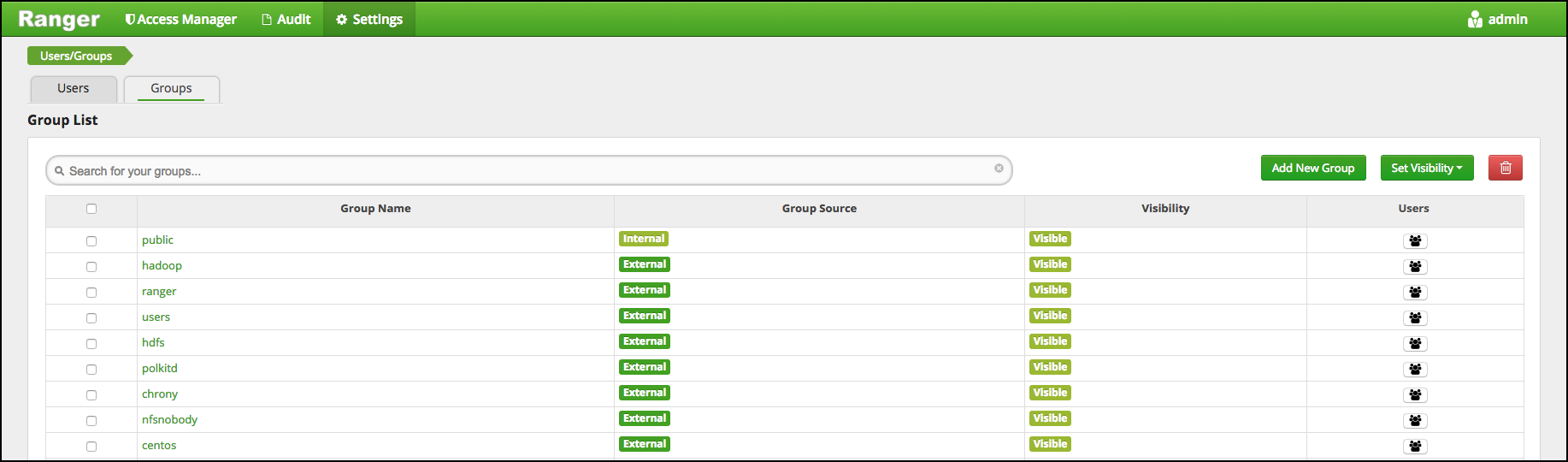Open the hdfs group link

(x=153, y=342)
